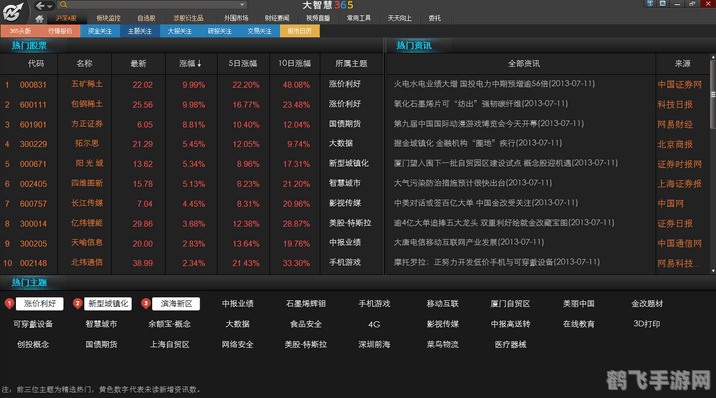Click the 5日涨幅 column header
716x398 pixels.
[x=242, y=63]
